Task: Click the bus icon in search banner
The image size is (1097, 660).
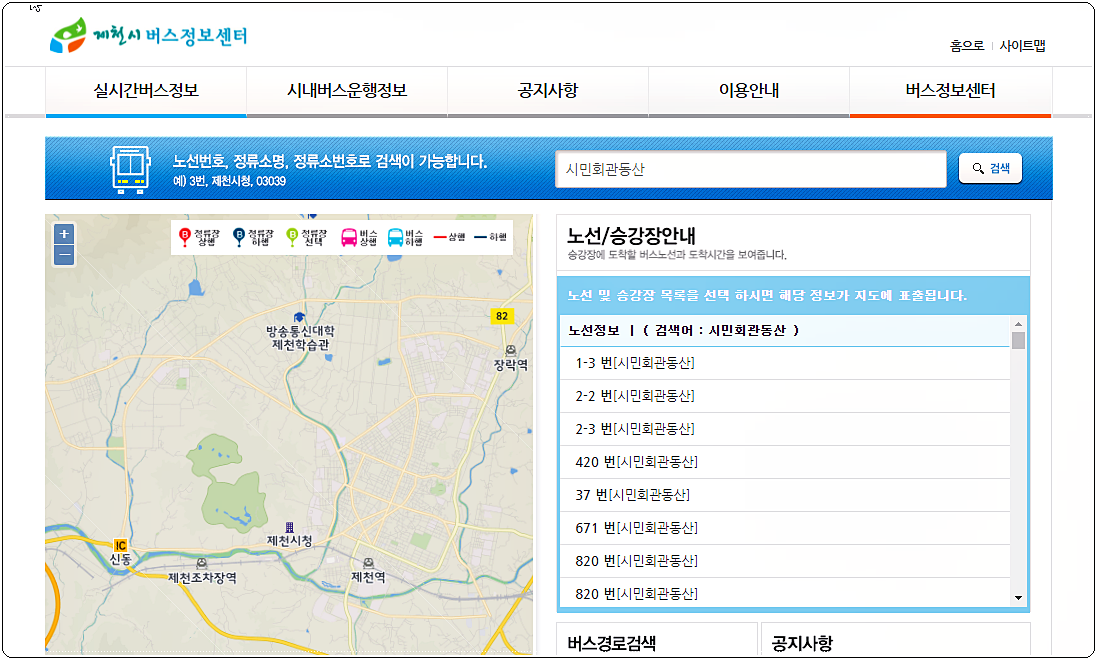Action: [130, 169]
